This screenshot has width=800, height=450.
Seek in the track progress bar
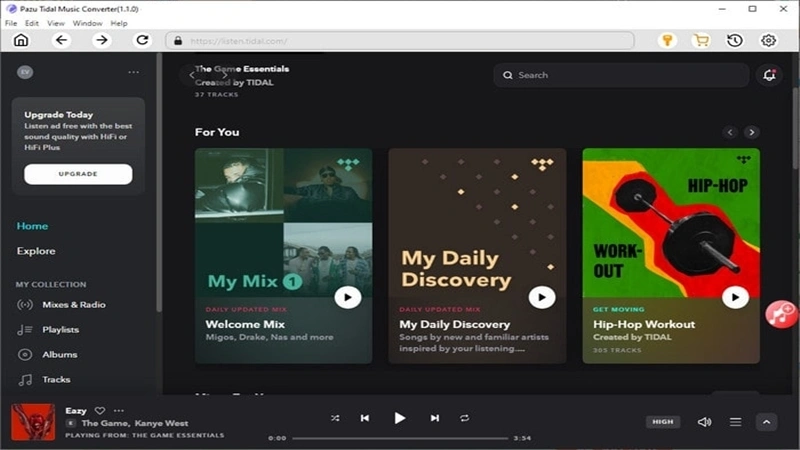pos(400,438)
